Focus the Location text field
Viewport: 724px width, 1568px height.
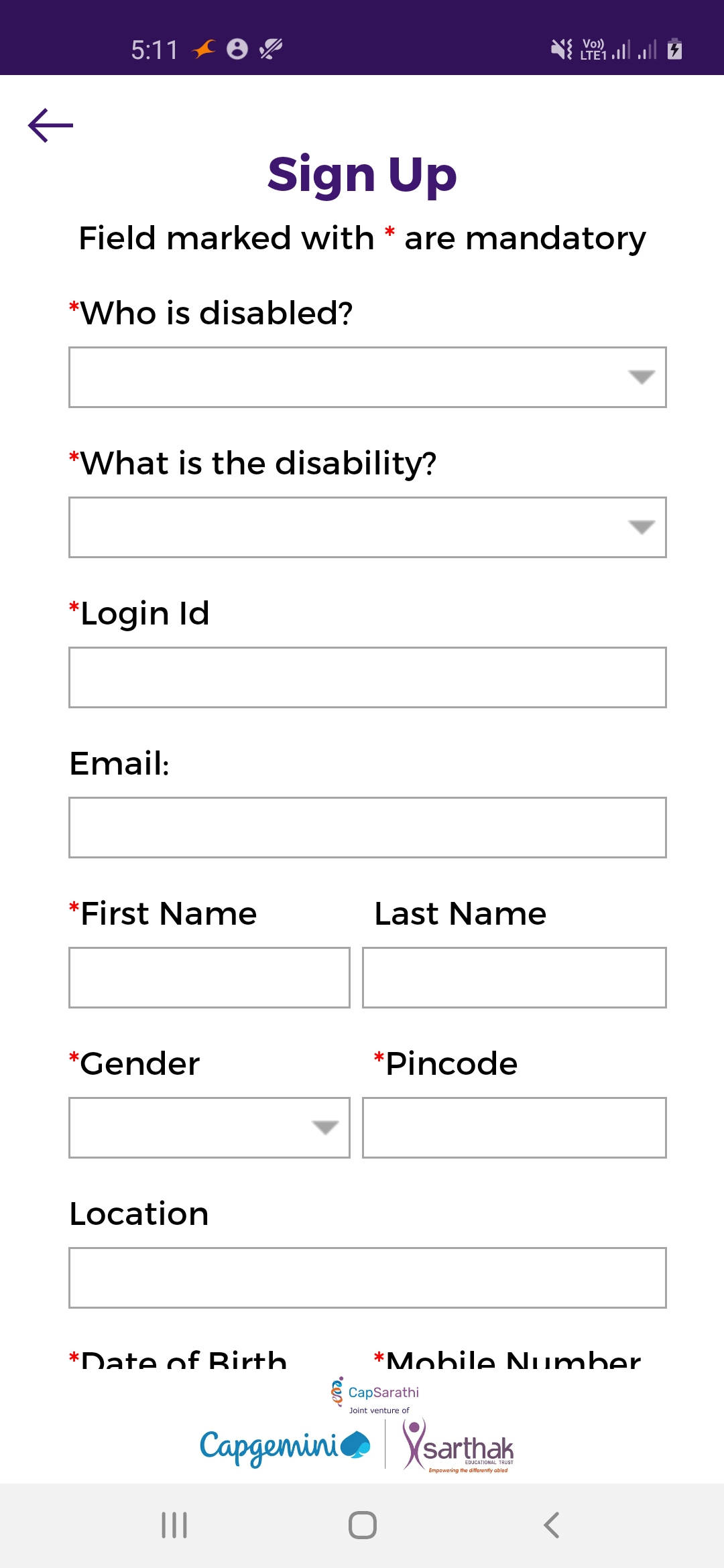pyautogui.click(x=367, y=1278)
